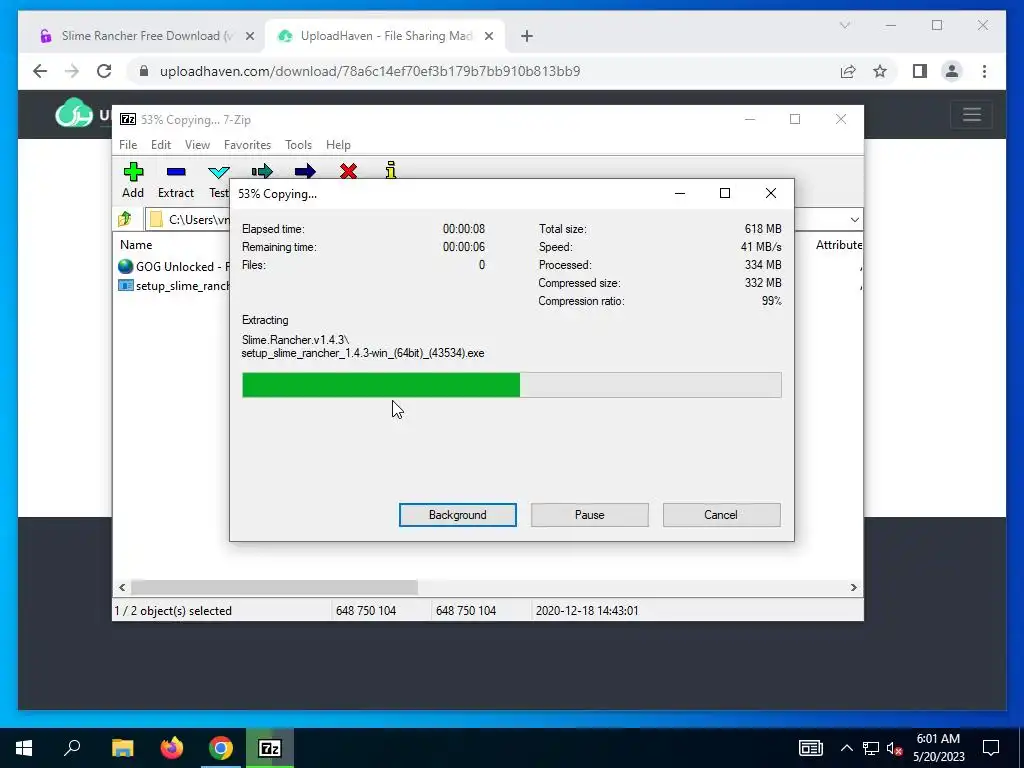Click the Extract toolbar icon in 7-Zip

click(176, 172)
